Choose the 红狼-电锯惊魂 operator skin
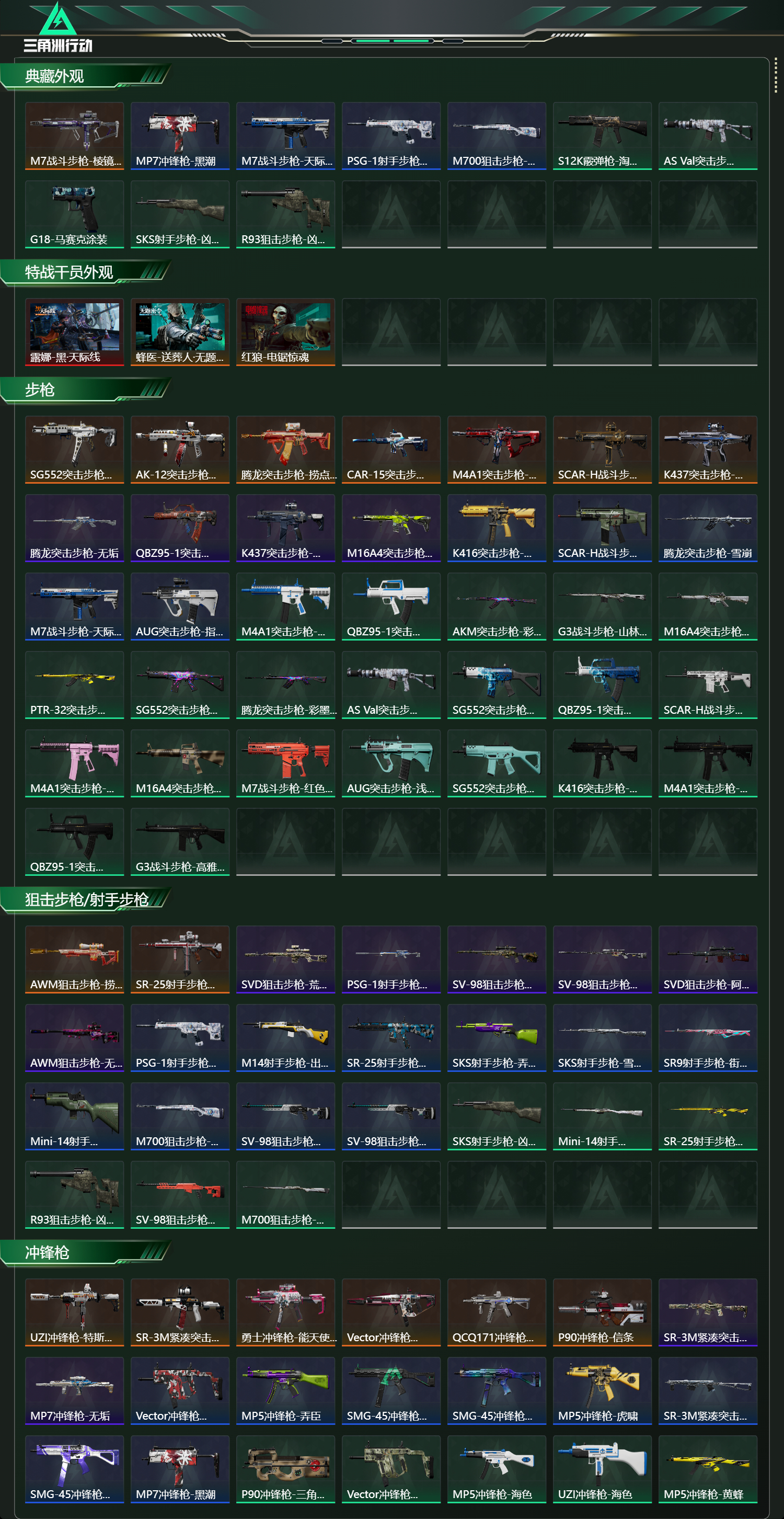The image size is (784, 1519). [285, 332]
